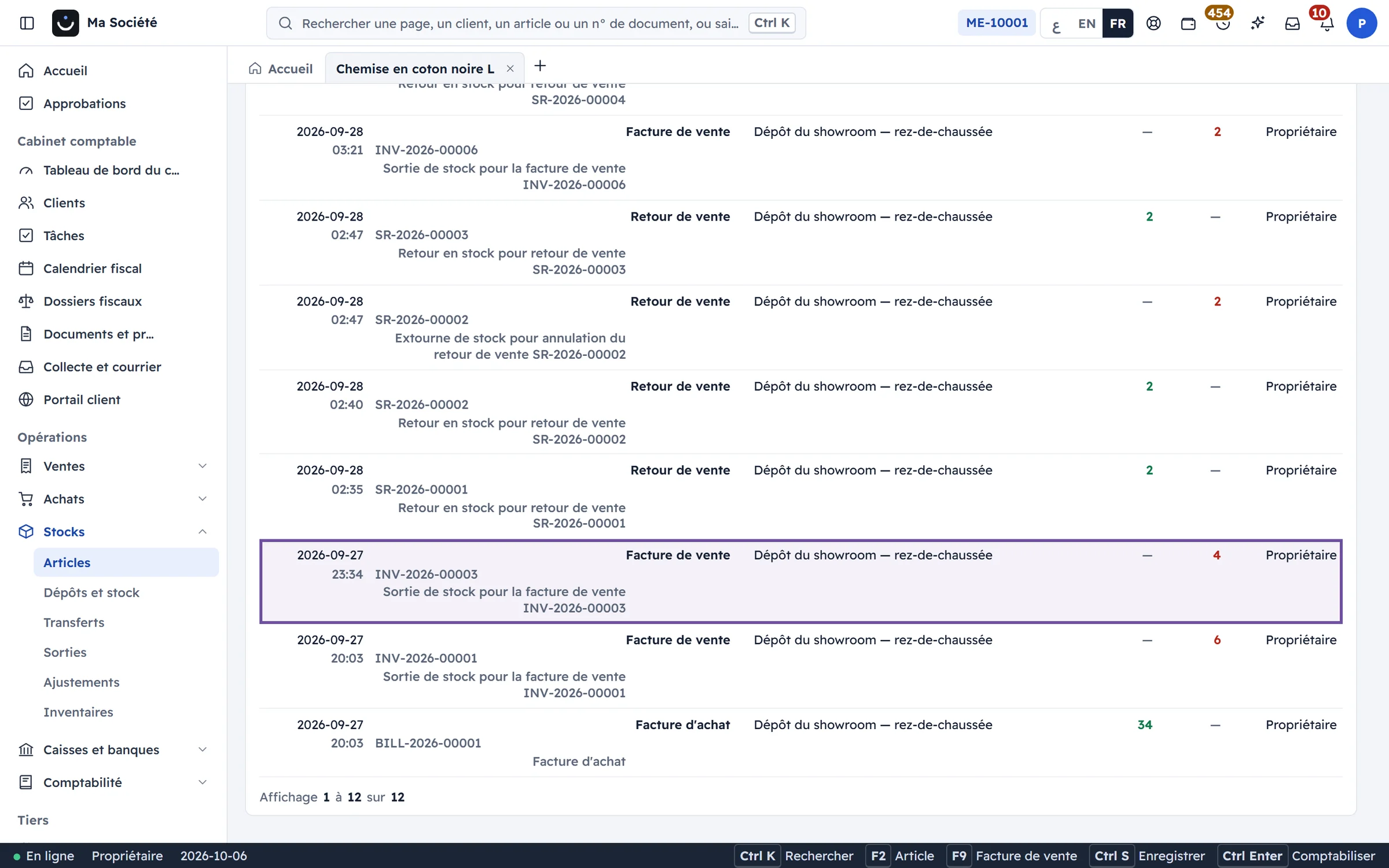This screenshot has width=1389, height=868.
Task: Open Dépôts et stock submenu item
Action: 91,593
